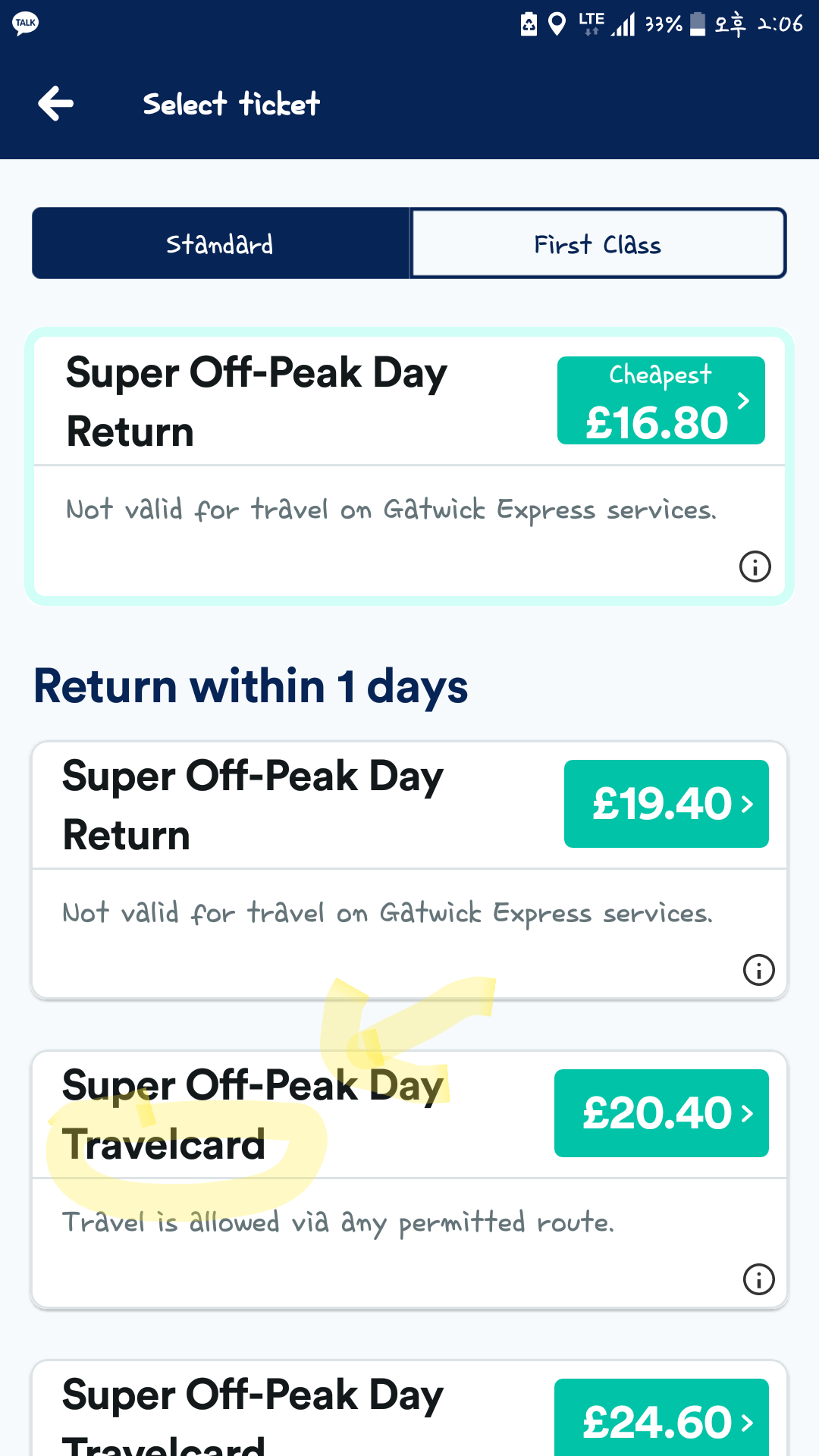Tap the battery icon in status bar
Viewport: 819px width, 1456px height.
pyautogui.click(x=698, y=24)
